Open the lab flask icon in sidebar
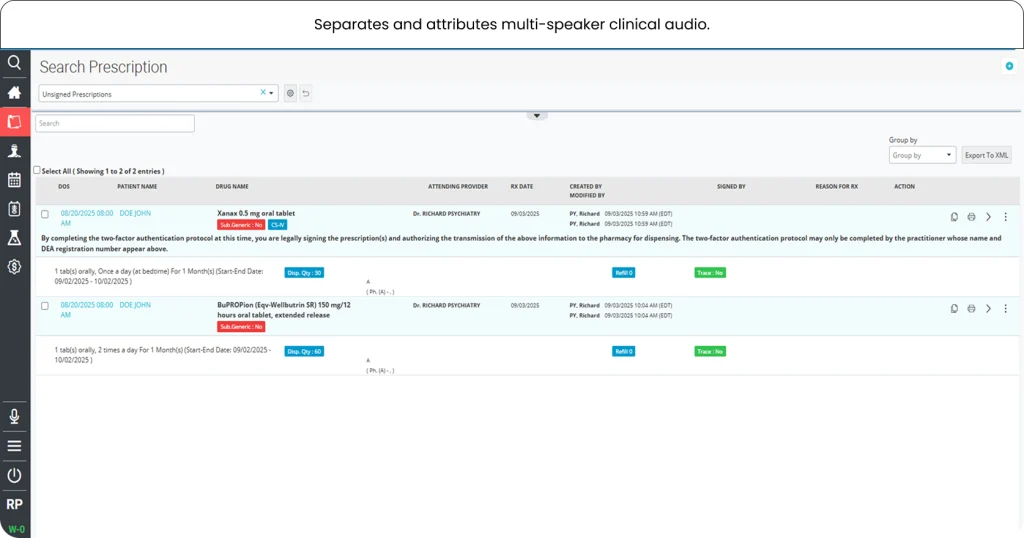 coord(14,238)
